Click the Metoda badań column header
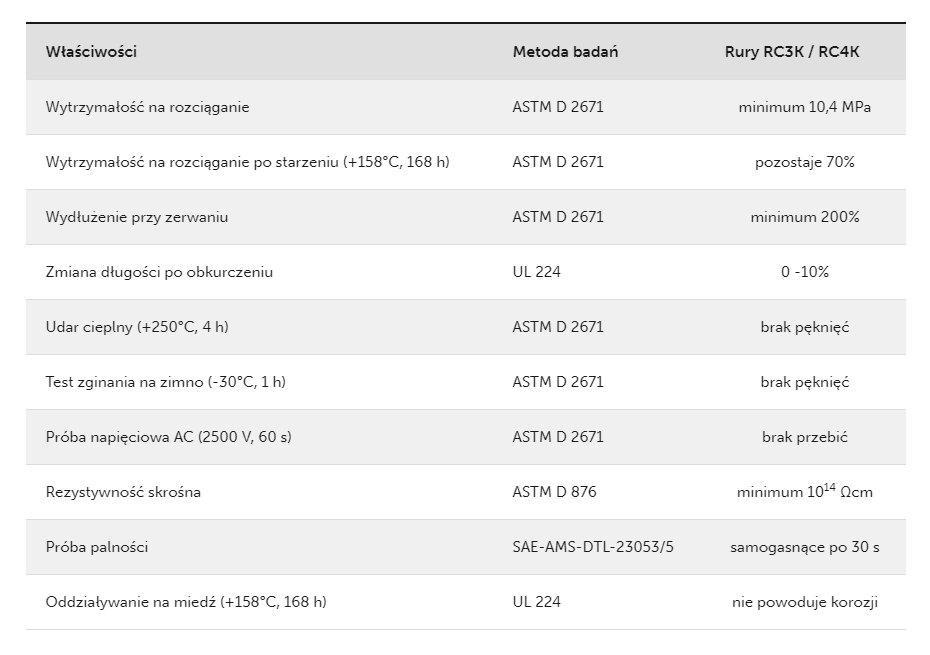This screenshot has width=930, height=655. [x=565, y=52]
